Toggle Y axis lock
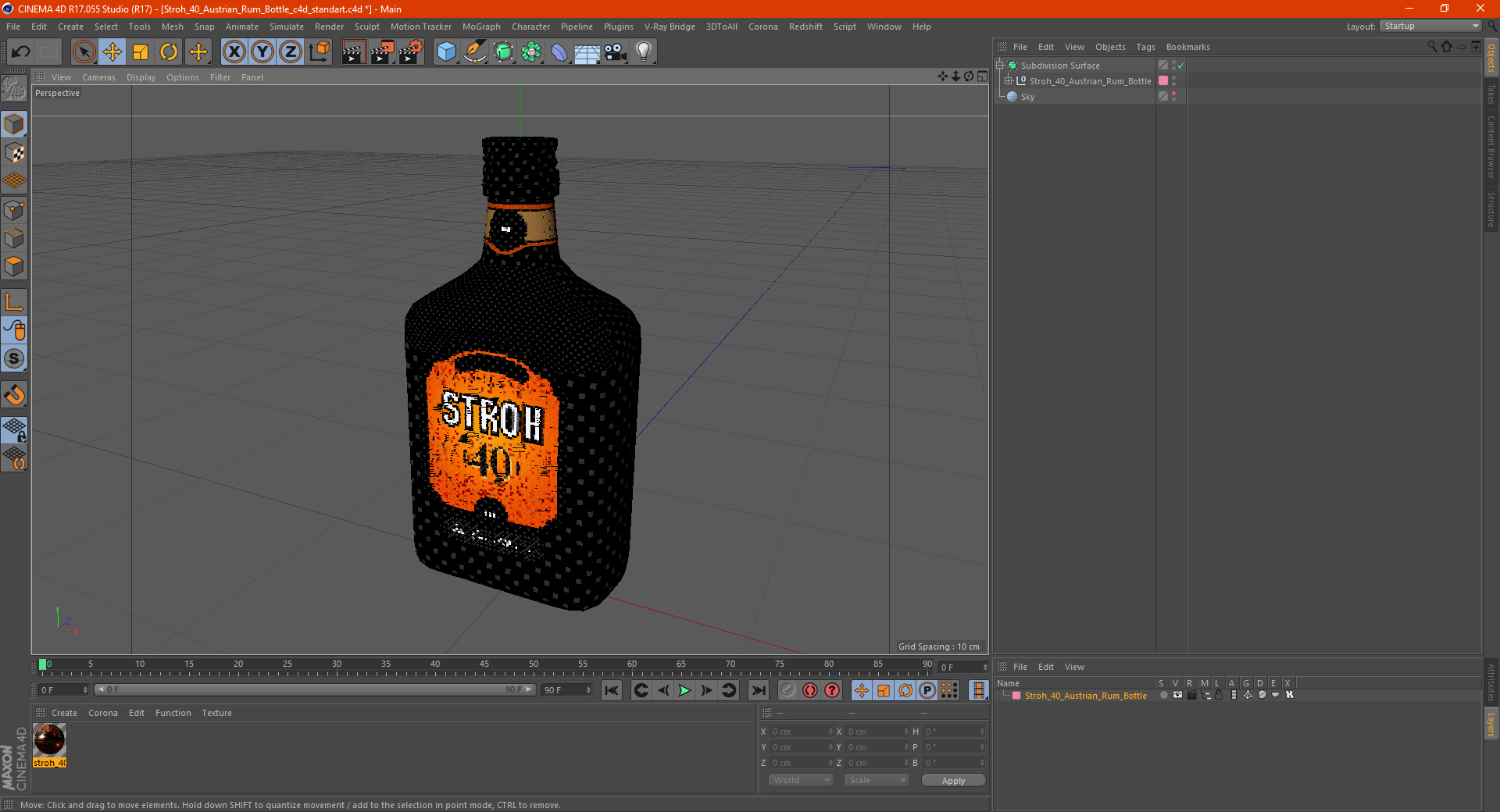 [262, 52]
